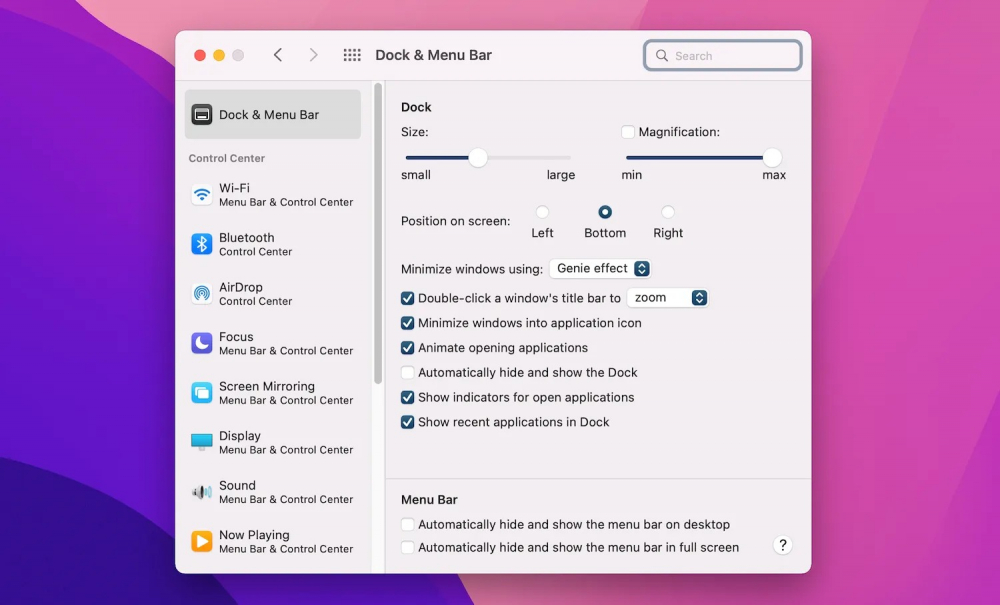
Task: Click the Search field
Action: click(723, 56)
